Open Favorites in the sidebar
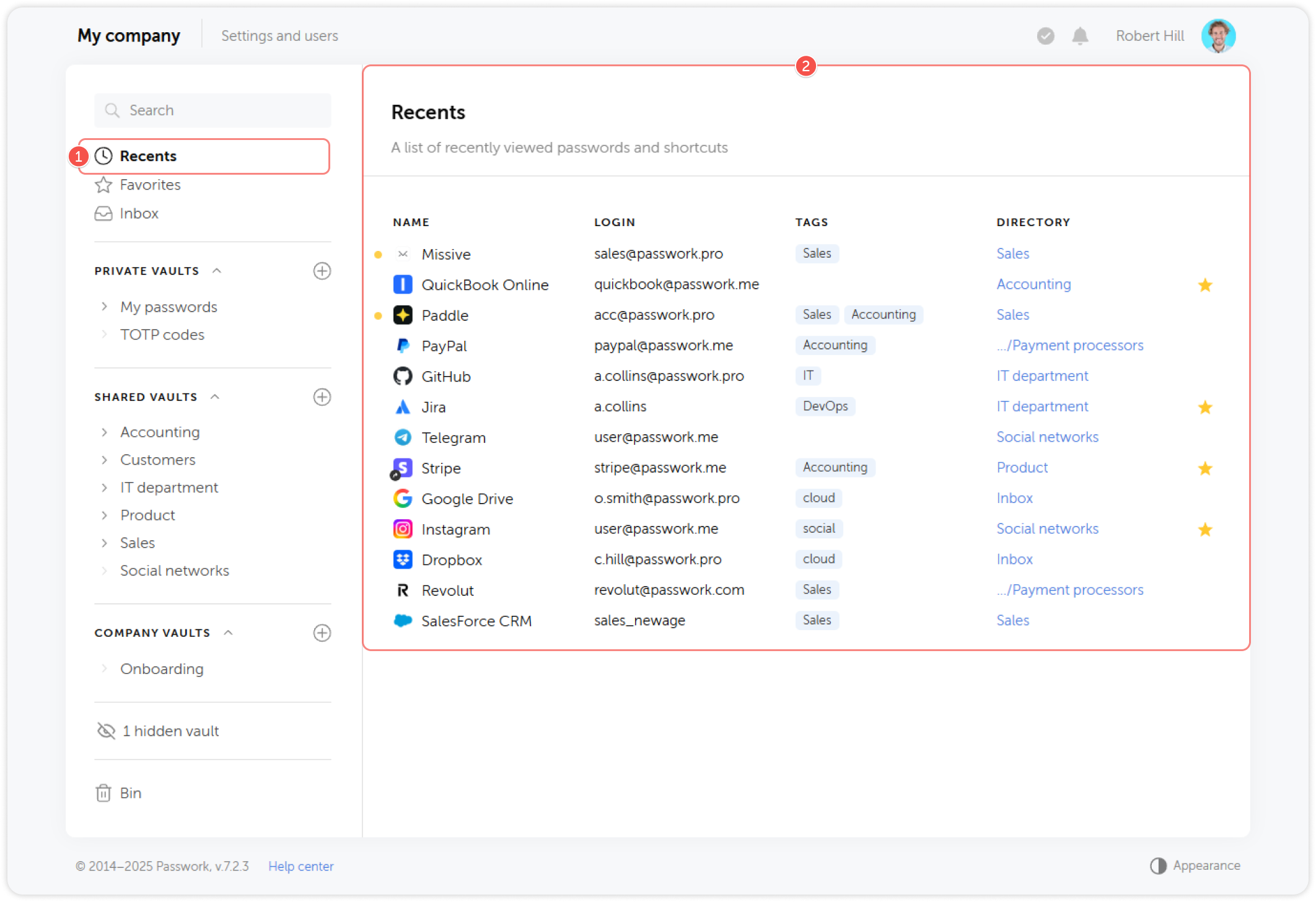1316x902 pixels. [150, 185]
